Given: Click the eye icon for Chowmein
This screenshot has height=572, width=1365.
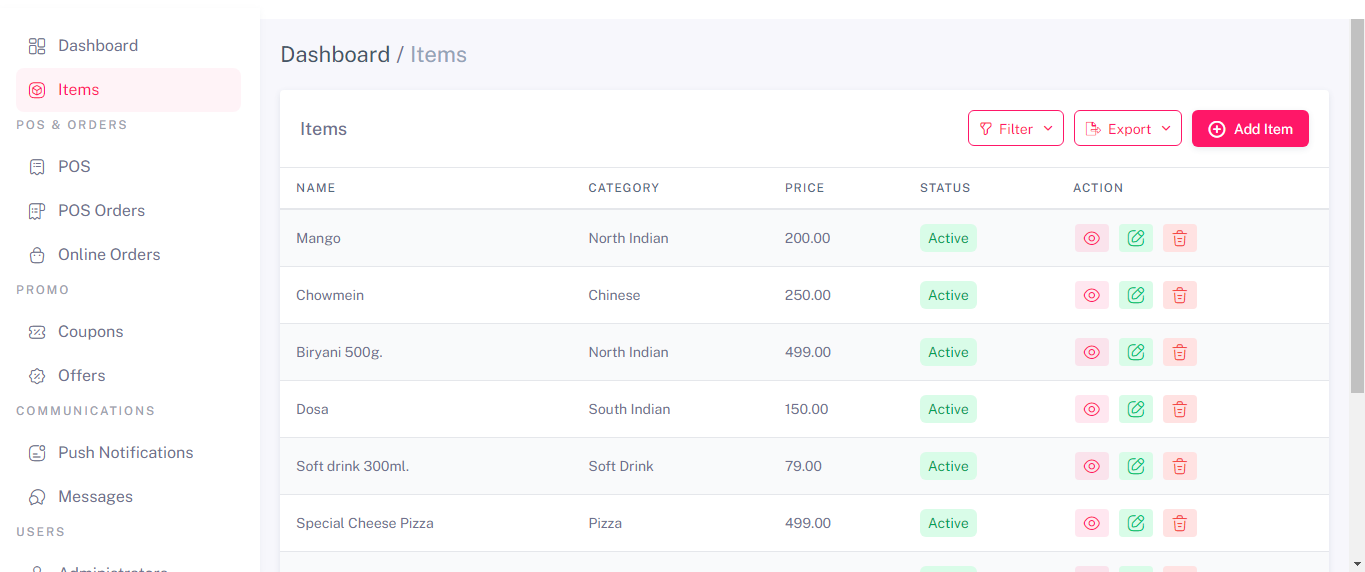Looking at the screenshot, I should [x=1092, y=295].
